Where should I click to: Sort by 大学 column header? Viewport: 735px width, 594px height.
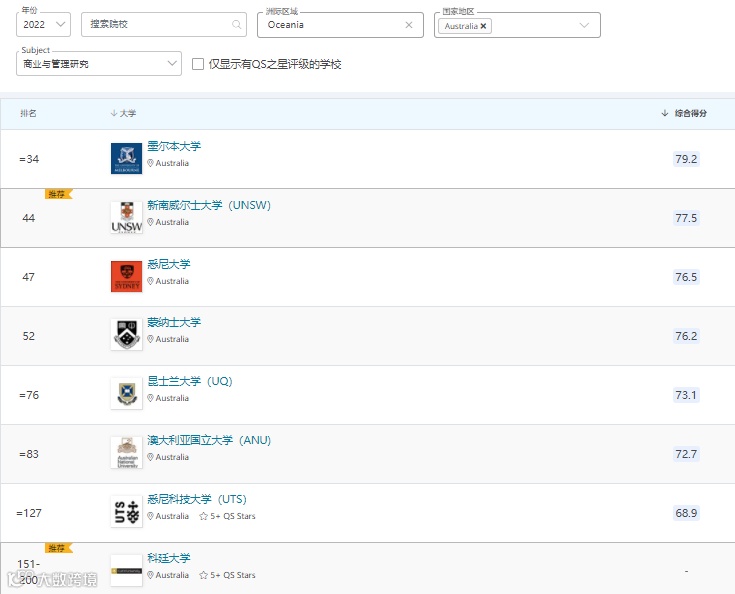[x=123, y=113]
